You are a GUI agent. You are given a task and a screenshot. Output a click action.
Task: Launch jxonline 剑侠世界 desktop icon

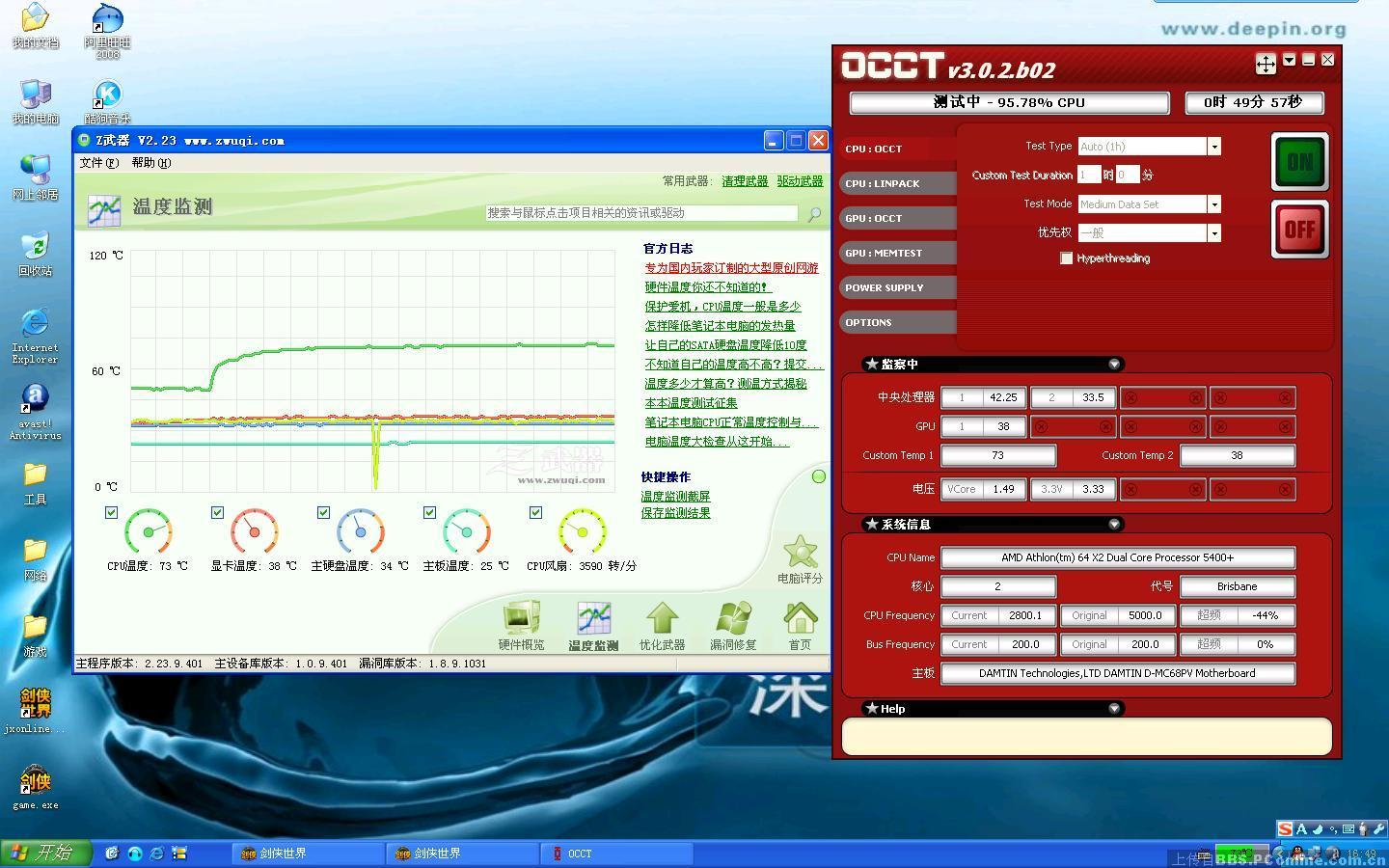35,711
